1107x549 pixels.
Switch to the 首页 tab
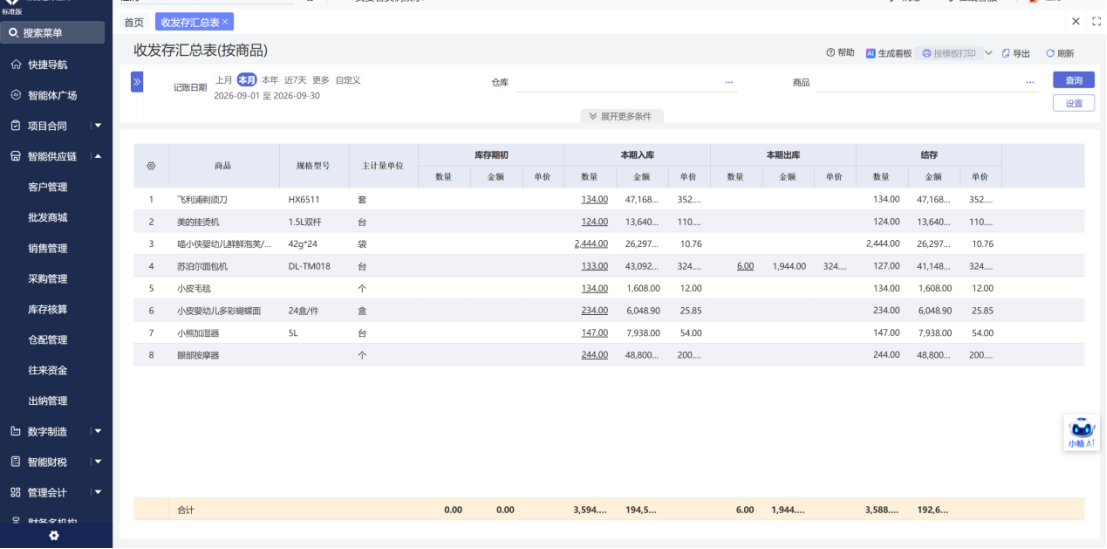point(133,23)
